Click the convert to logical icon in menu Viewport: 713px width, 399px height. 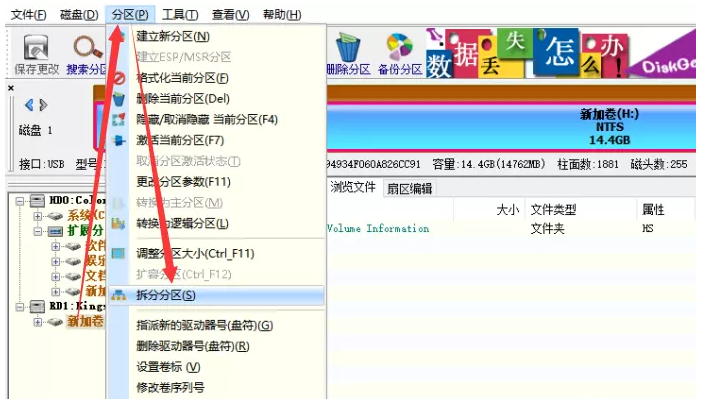[x=119, y=223]
